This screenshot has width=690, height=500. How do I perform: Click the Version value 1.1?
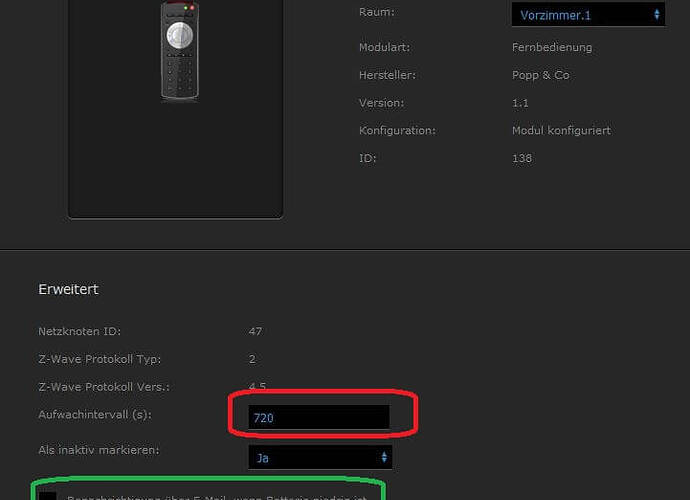pyautogui.click(x=520, y=103)
